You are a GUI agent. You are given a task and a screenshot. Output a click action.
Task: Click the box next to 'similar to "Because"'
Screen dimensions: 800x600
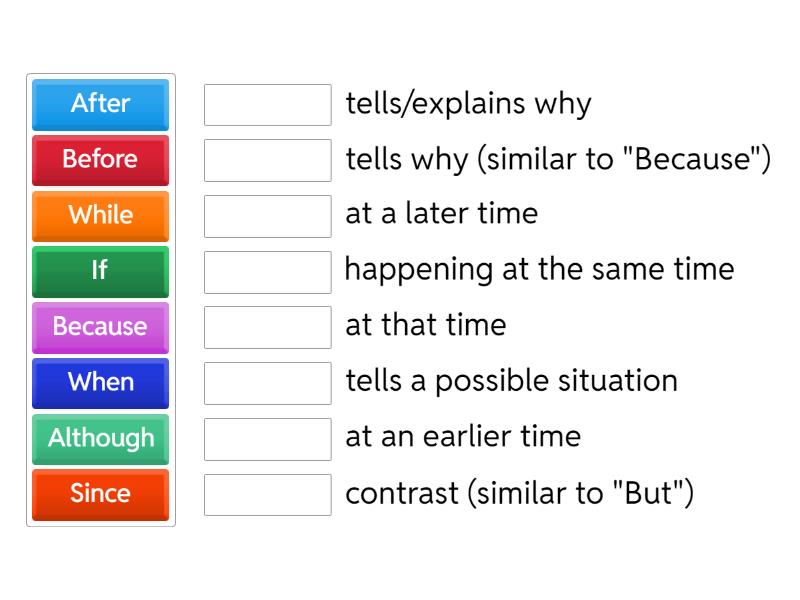pyautogui.click(x=267, y=160)
